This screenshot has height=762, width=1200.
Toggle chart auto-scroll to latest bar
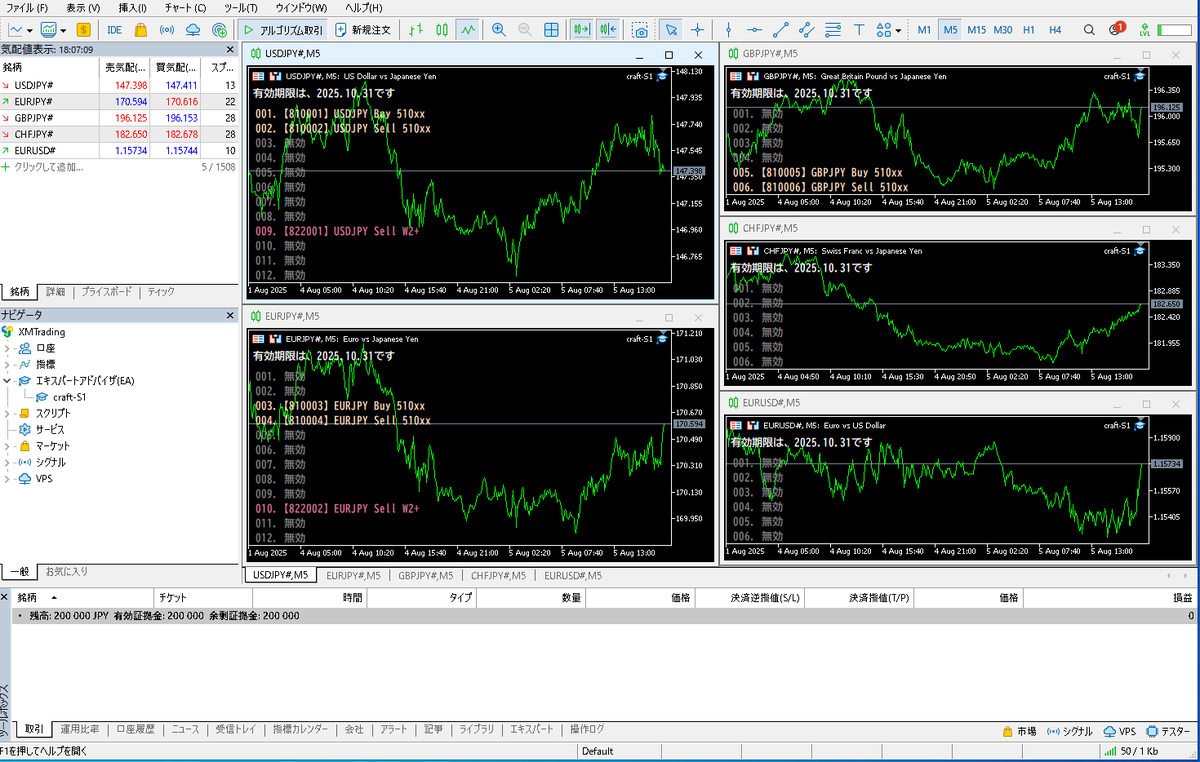(580, 30)
